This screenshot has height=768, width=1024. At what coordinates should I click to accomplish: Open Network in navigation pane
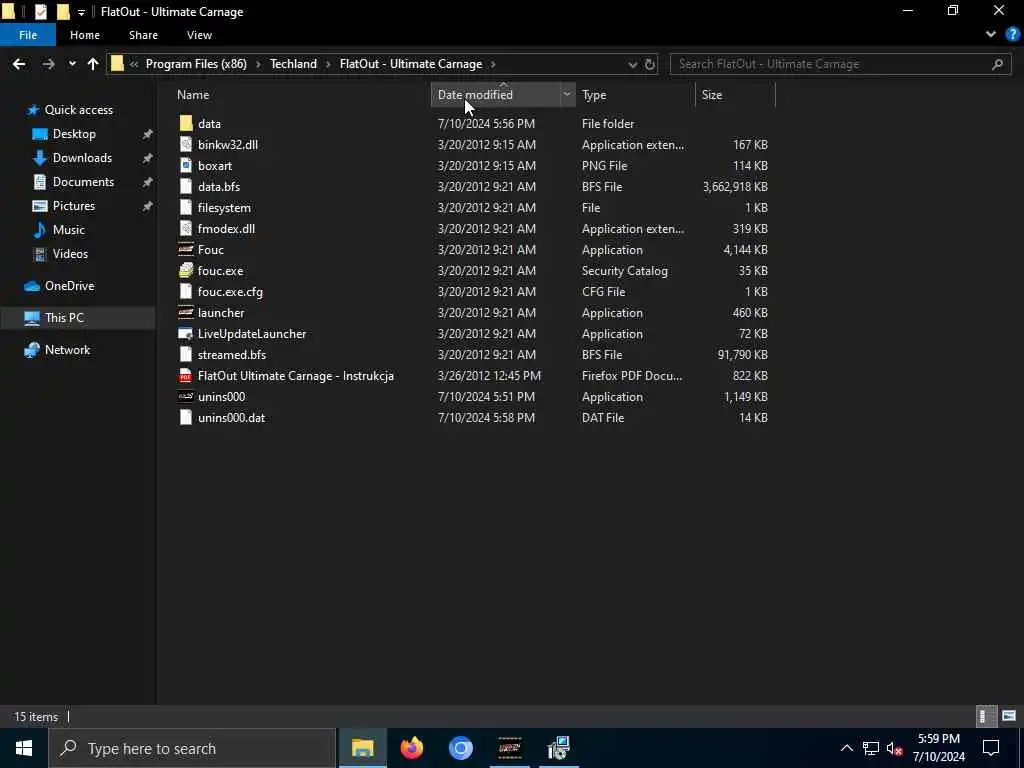point(67,350)
